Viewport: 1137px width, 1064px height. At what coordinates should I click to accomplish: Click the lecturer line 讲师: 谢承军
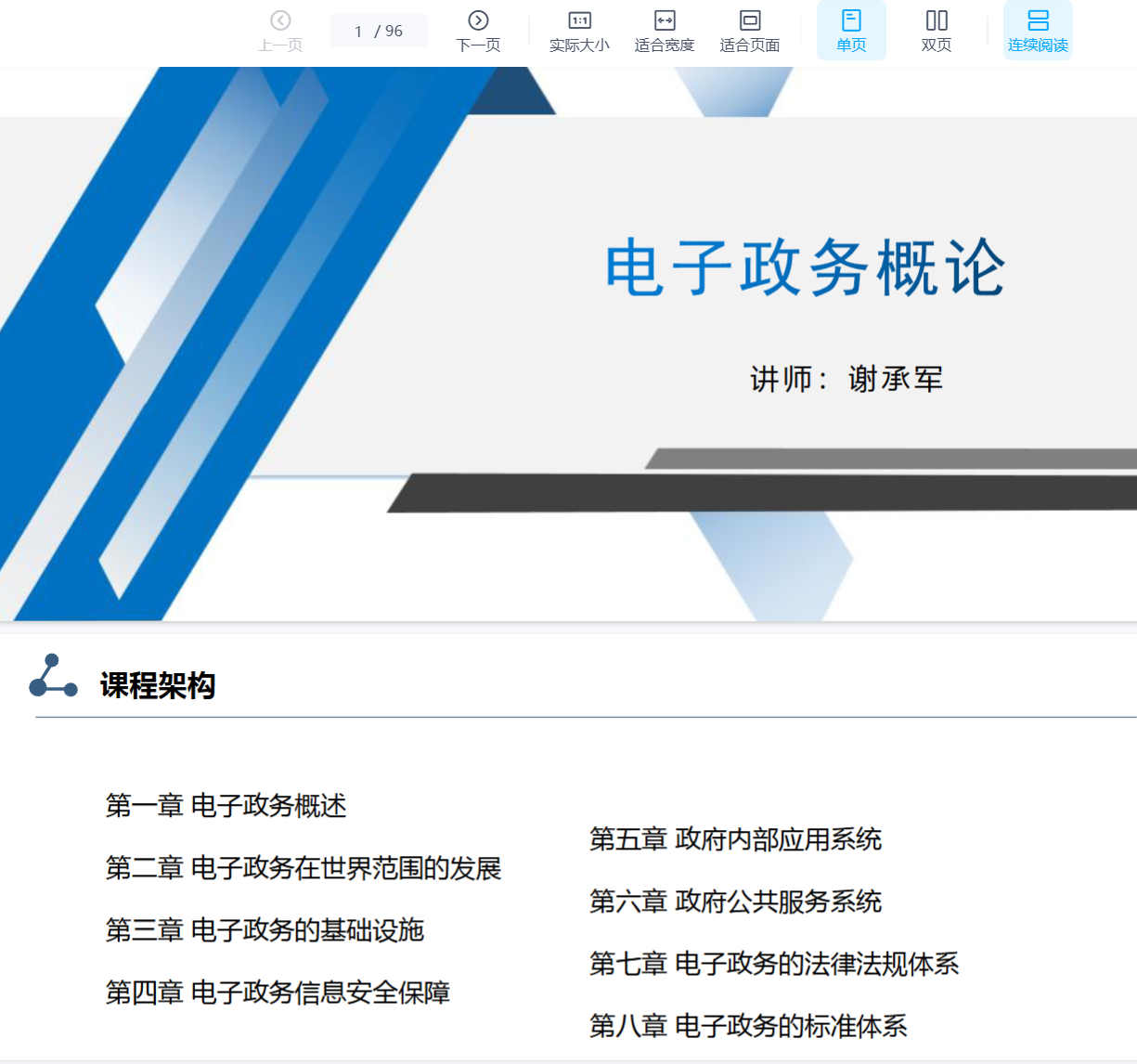coord(846,379)
